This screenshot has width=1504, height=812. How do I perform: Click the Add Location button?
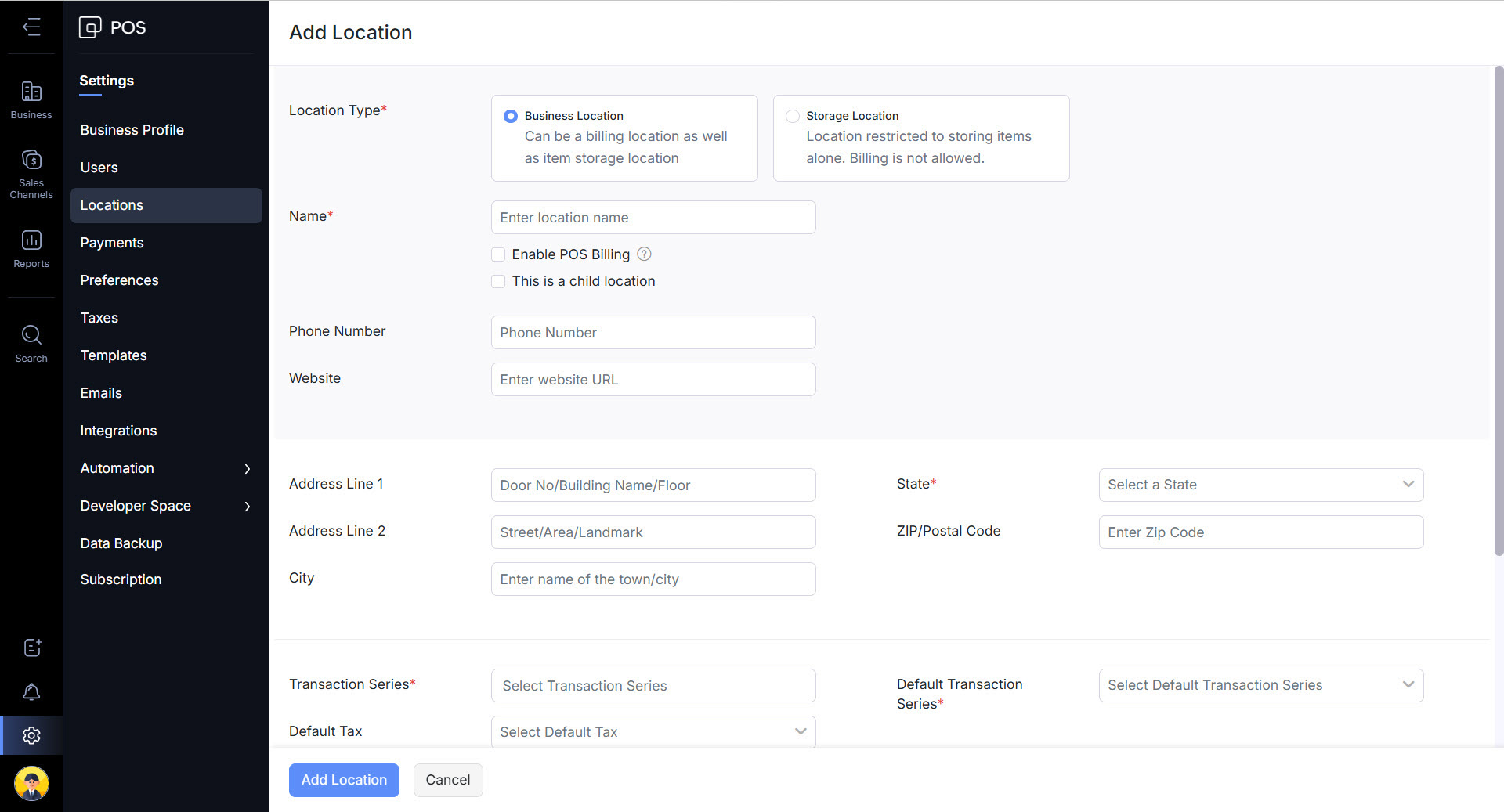pos(344,780)
